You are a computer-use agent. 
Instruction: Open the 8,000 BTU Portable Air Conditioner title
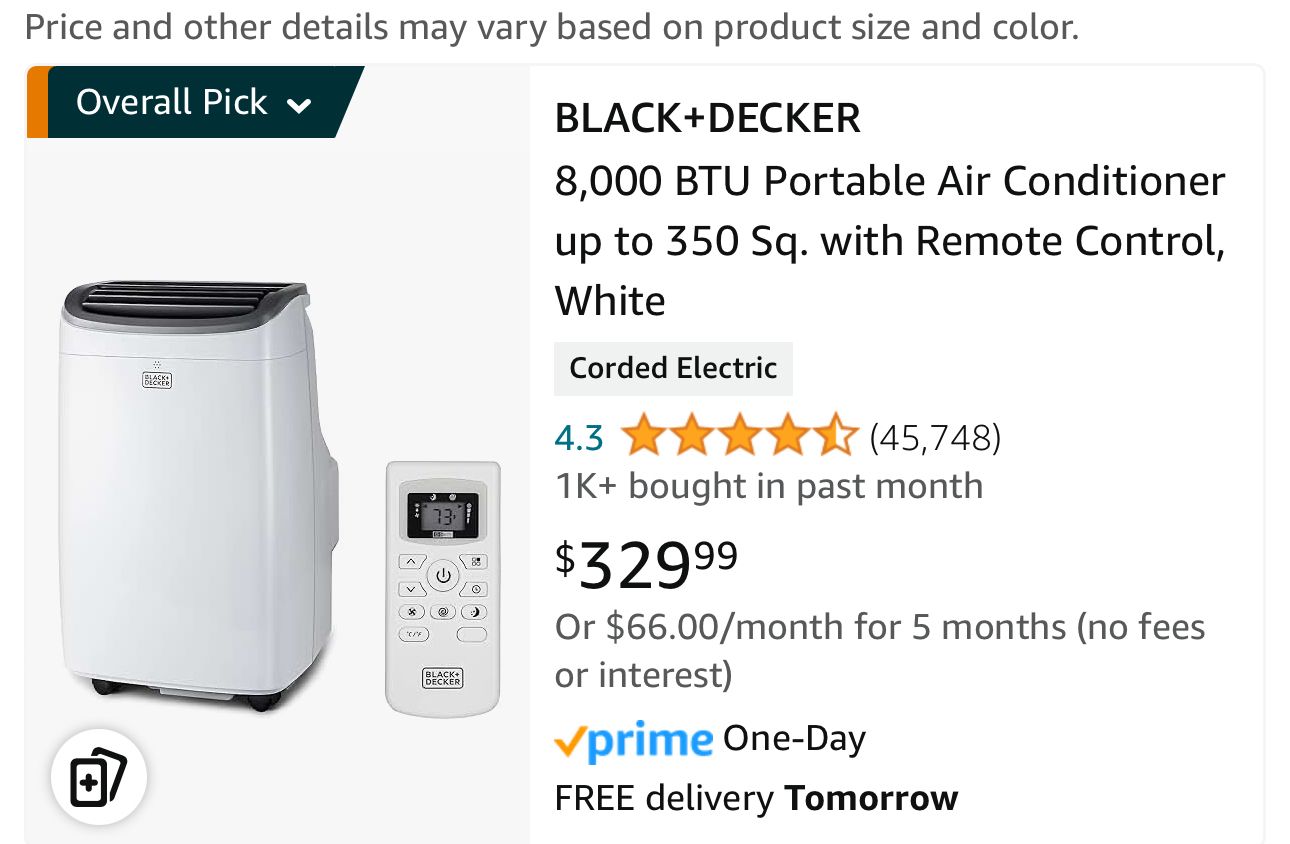click(x=889, y=241)
